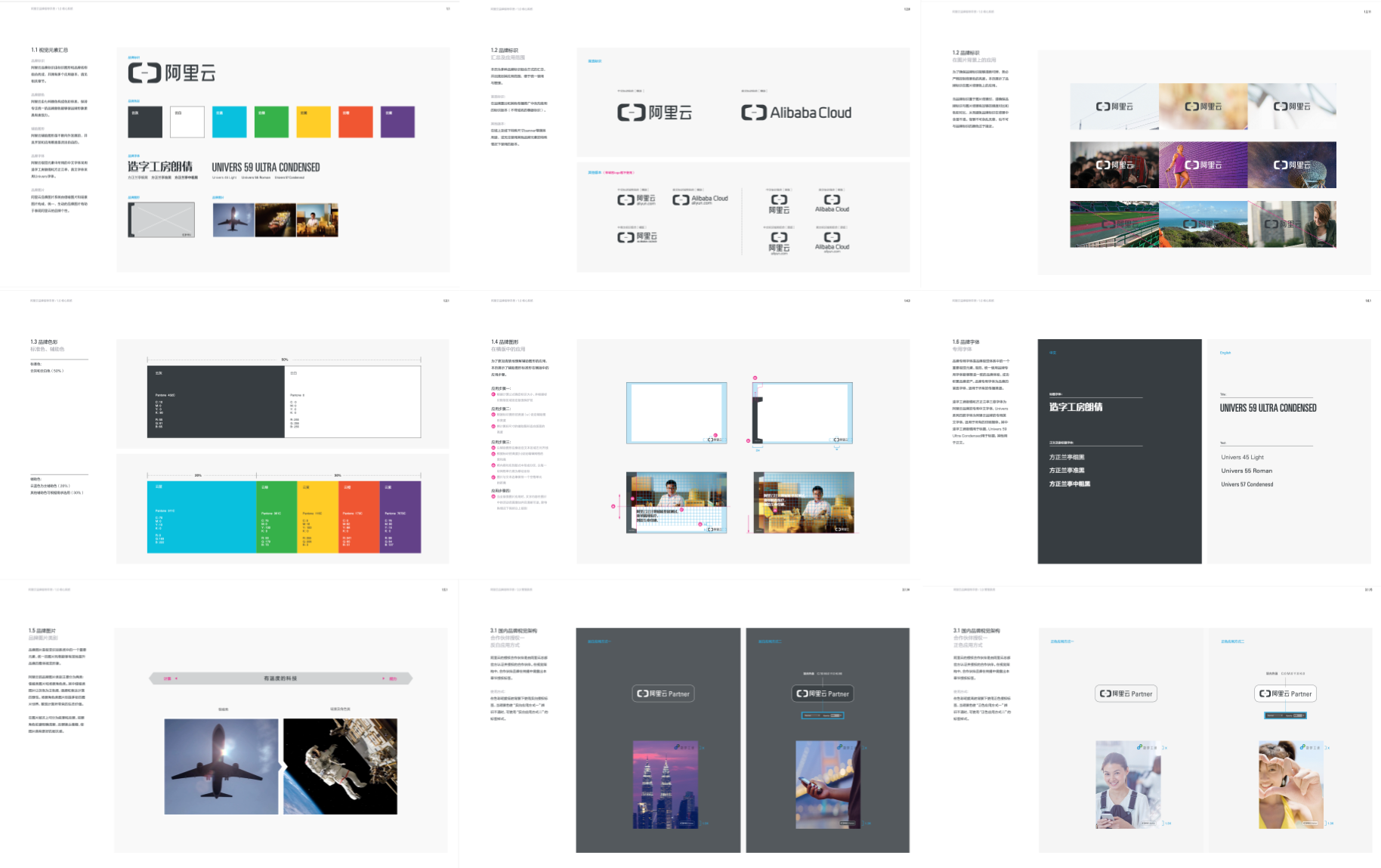Pick the purple band in section 1.3
The image size is (1381, 868).
(400, 517)
